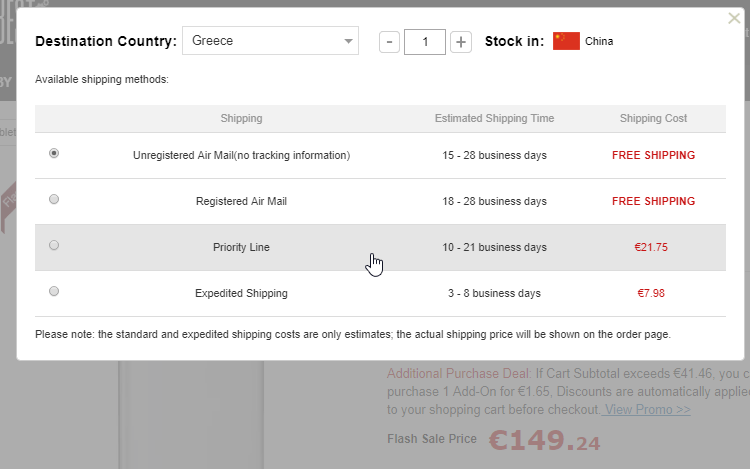The width and height of the screenshot is (750, 469).
Task: Decrease quantity with the minus button
Action: pyautogui.click(x=390, y=42)
